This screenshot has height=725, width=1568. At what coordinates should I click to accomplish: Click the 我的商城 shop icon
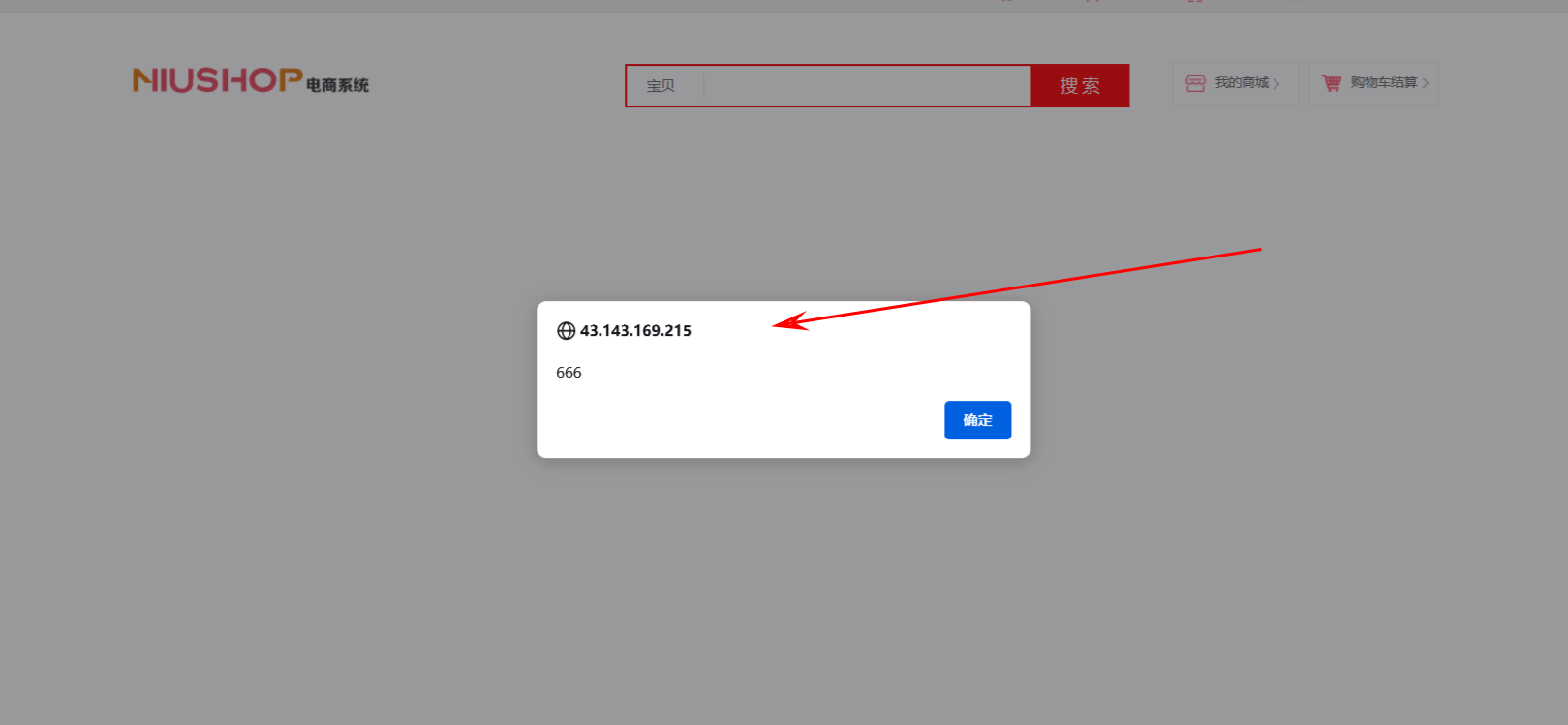(1195, 83)
